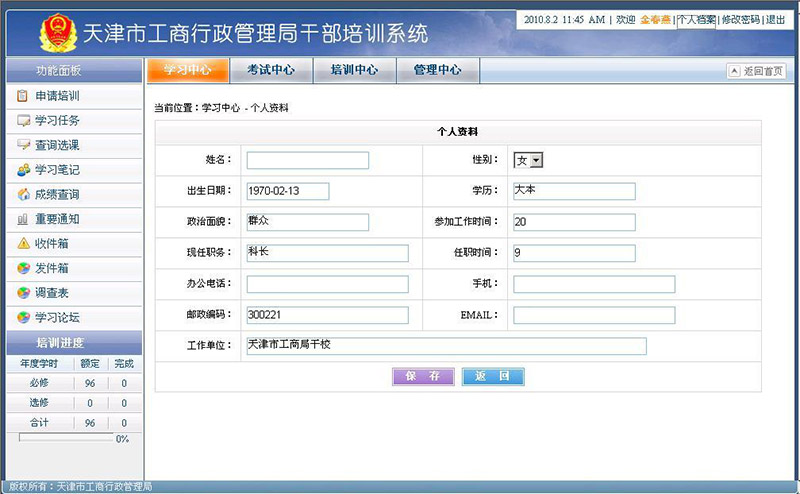800x494 pixels.
Task: Switch to the 考试中心 tab
Action: (x=270, y=70)
